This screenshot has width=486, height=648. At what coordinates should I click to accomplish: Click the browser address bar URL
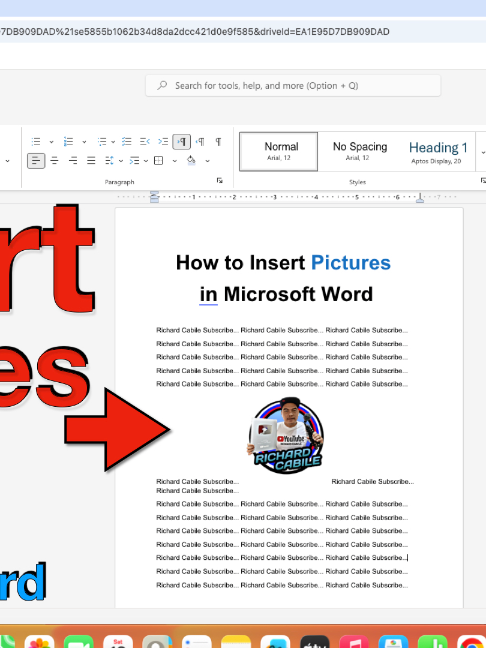pyautogui.click(x=195, y=32)
